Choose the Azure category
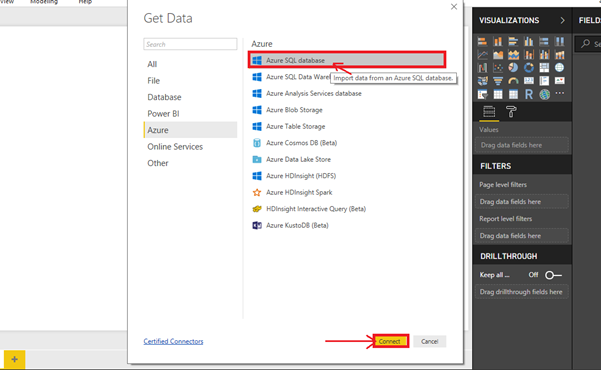This screenshot has width=601, height=370. pyautogui.click(x=190, y=130)
